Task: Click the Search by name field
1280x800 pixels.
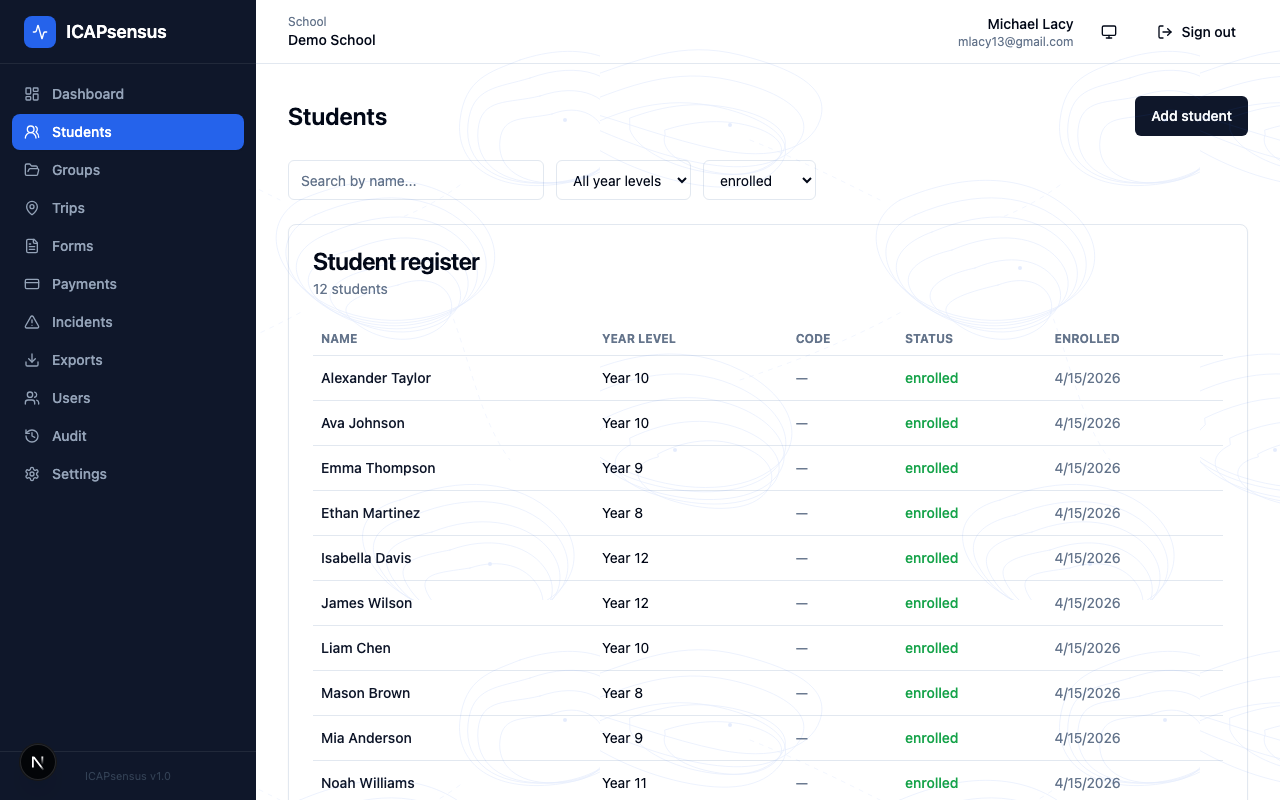Action: click(415, 180)
